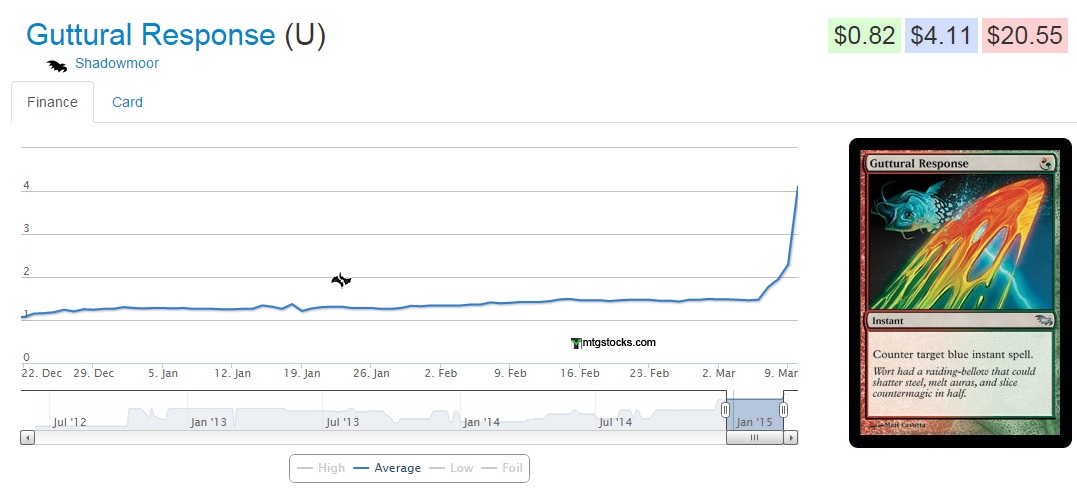Click the mtgstocks.com logo watermark on the chart
1077x490 pixels.
(614, 342)
